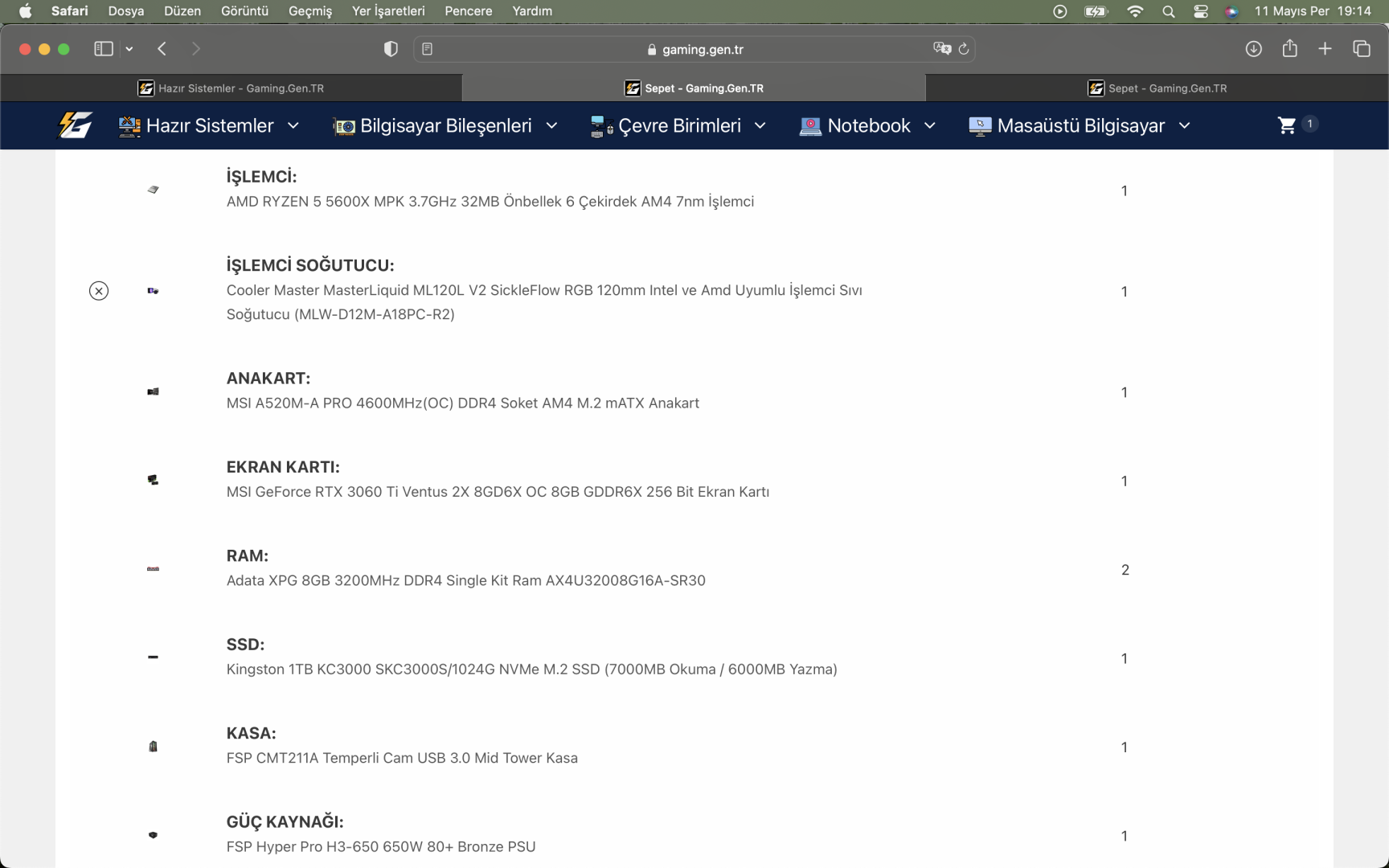The width and height of the screenshot is (1389, 868).
Task: Remove the Cooler Master cooler from cart
Action: (x=99, y=291)
